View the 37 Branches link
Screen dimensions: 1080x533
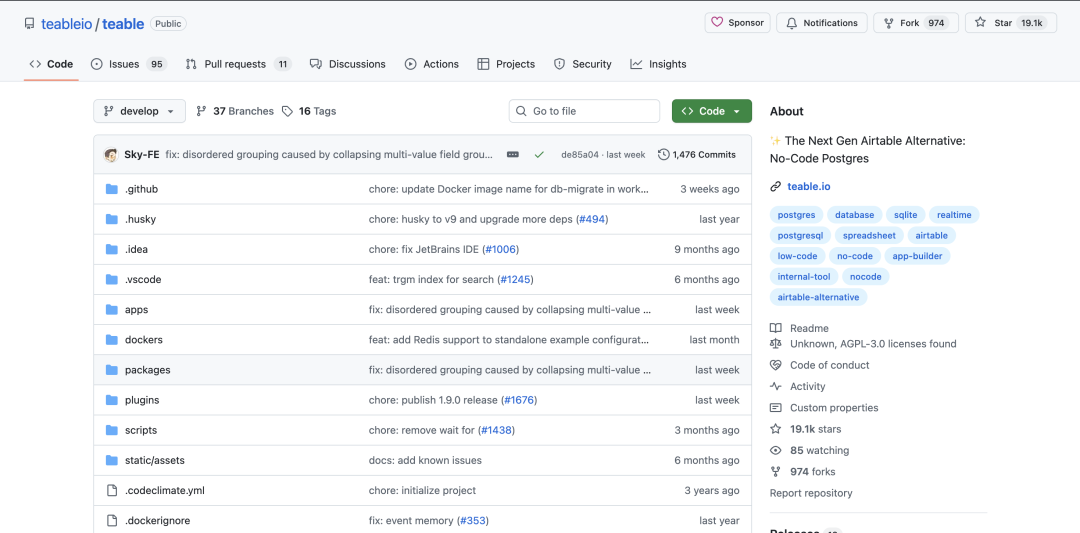tap(235, 111)
